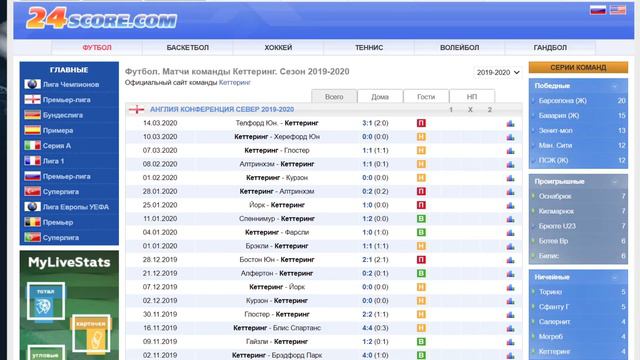Open Бавария (Ж) winning streak entry

559,116
